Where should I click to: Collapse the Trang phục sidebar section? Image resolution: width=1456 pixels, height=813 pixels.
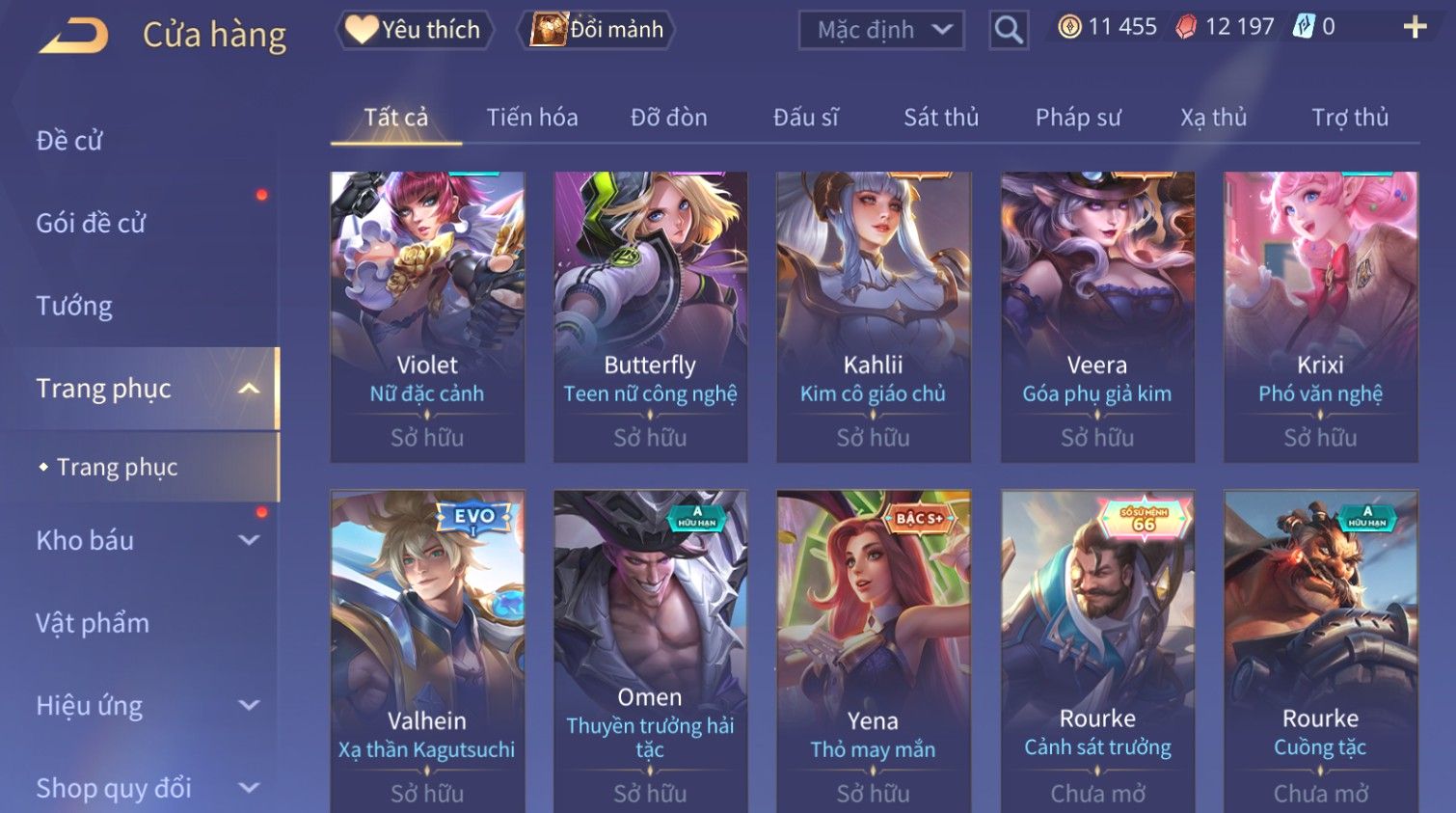(249, 389)
